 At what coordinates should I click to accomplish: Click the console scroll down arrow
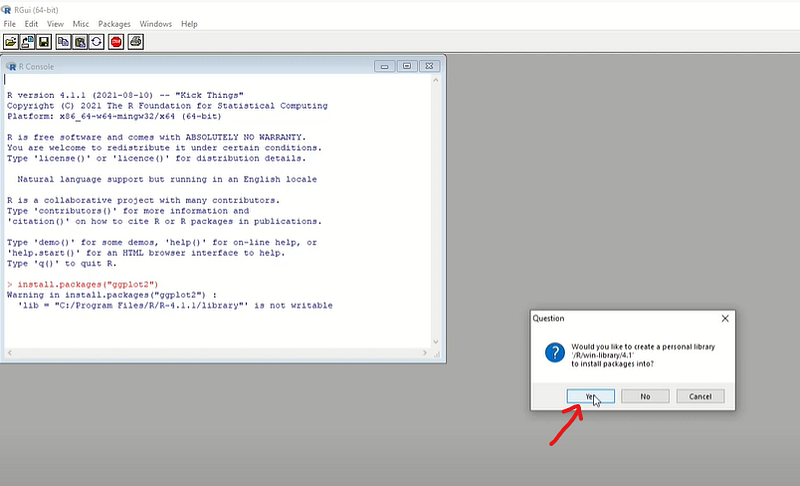436,342
